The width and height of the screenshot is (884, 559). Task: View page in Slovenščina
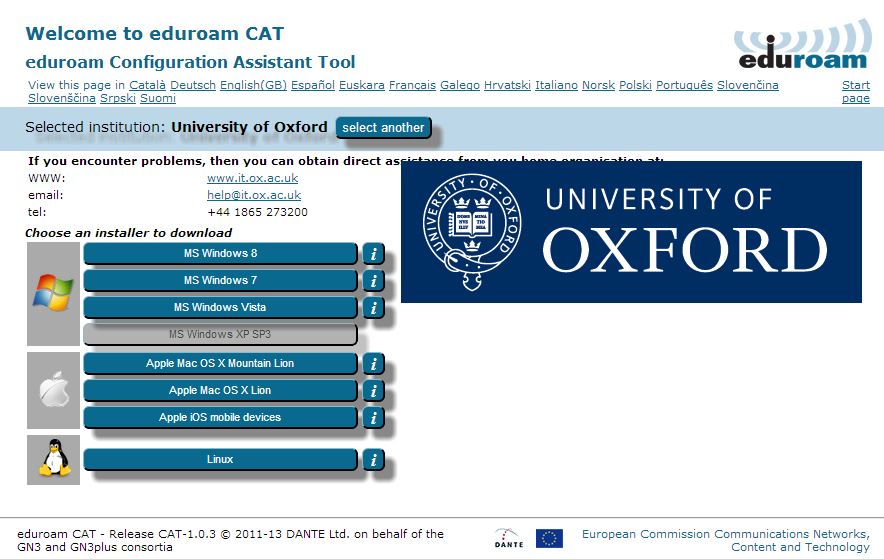(x=61, y=98)
